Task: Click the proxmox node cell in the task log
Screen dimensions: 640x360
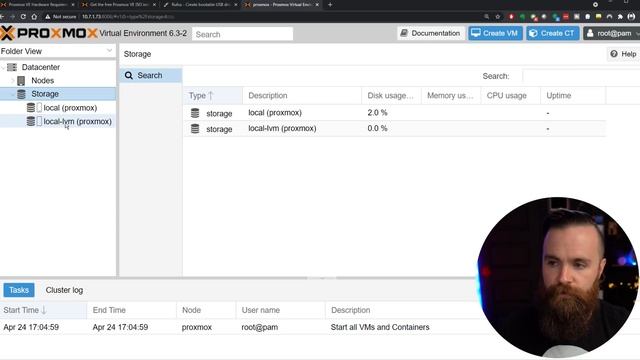Action: point(197,327)
